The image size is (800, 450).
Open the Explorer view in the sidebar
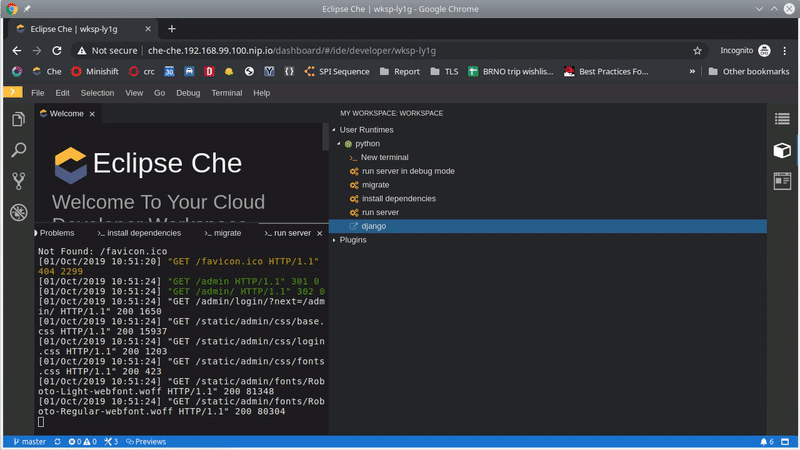pyautogui.click(x=18, y=119)
